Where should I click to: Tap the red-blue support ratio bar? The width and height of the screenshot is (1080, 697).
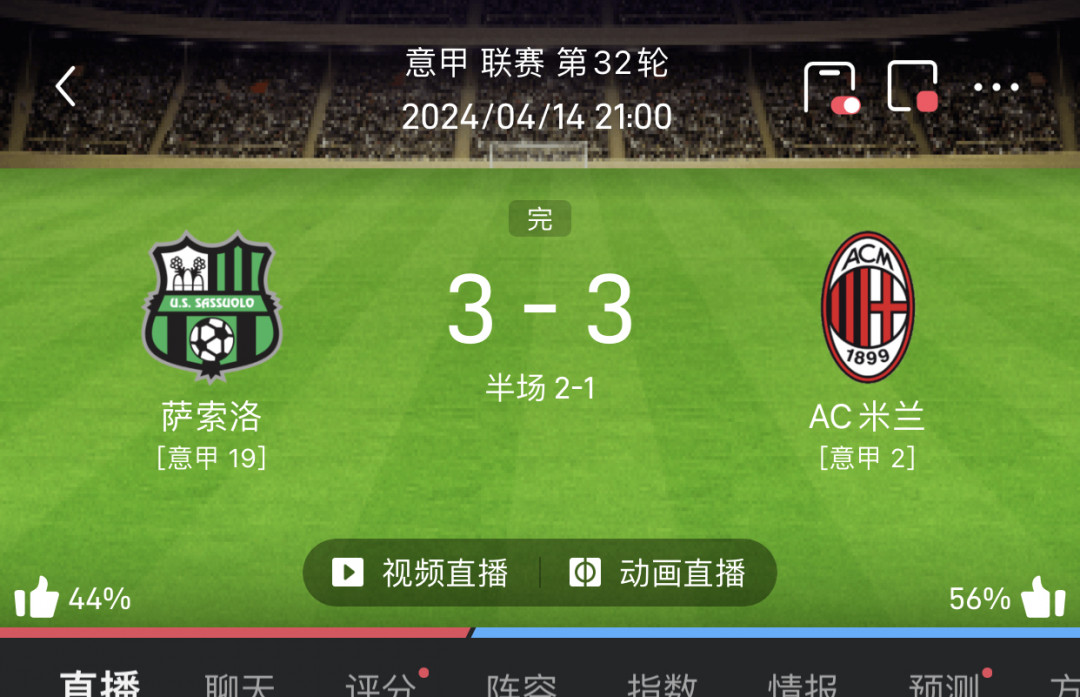coord(540,632)
